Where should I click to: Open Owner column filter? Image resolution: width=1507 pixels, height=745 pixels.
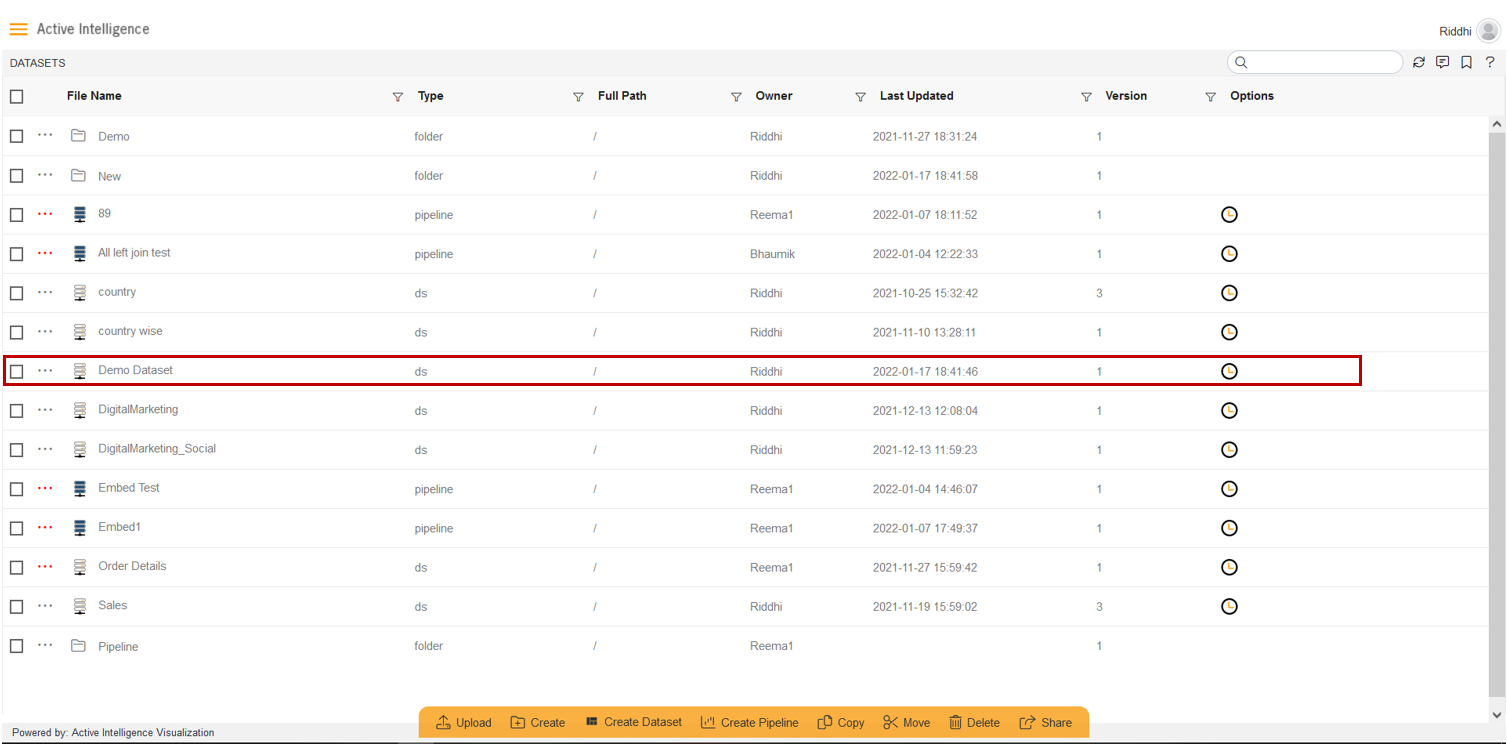click(x=860, y=97)
